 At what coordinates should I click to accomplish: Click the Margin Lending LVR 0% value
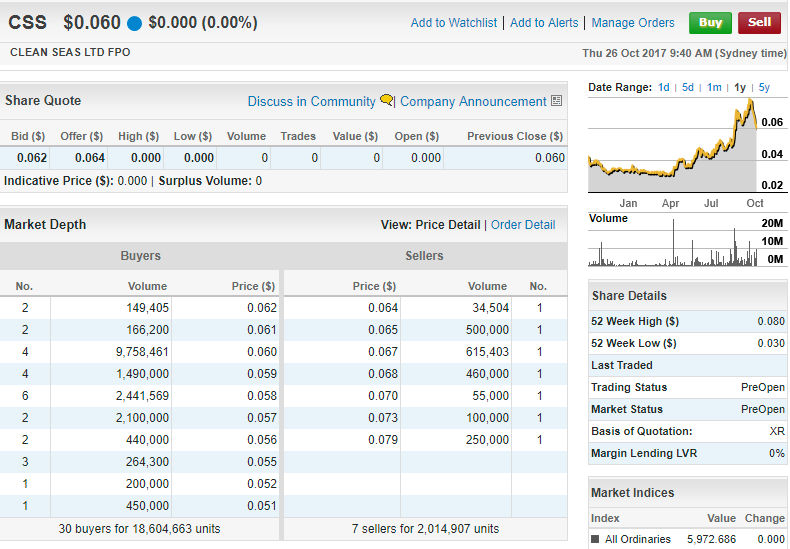(x=777, y=453)
